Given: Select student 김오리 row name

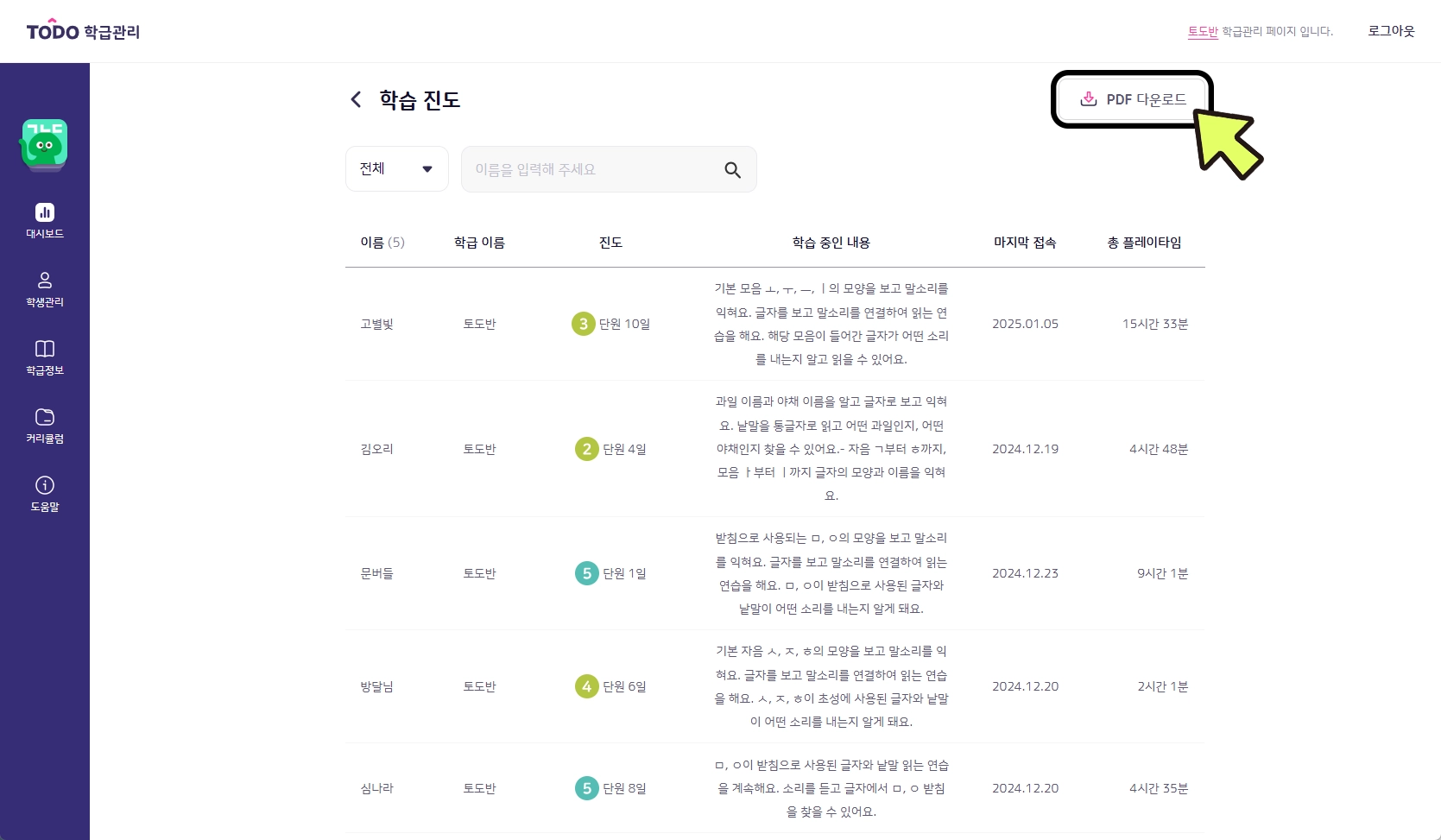Looking at the screenshot, I should [376, 449].
